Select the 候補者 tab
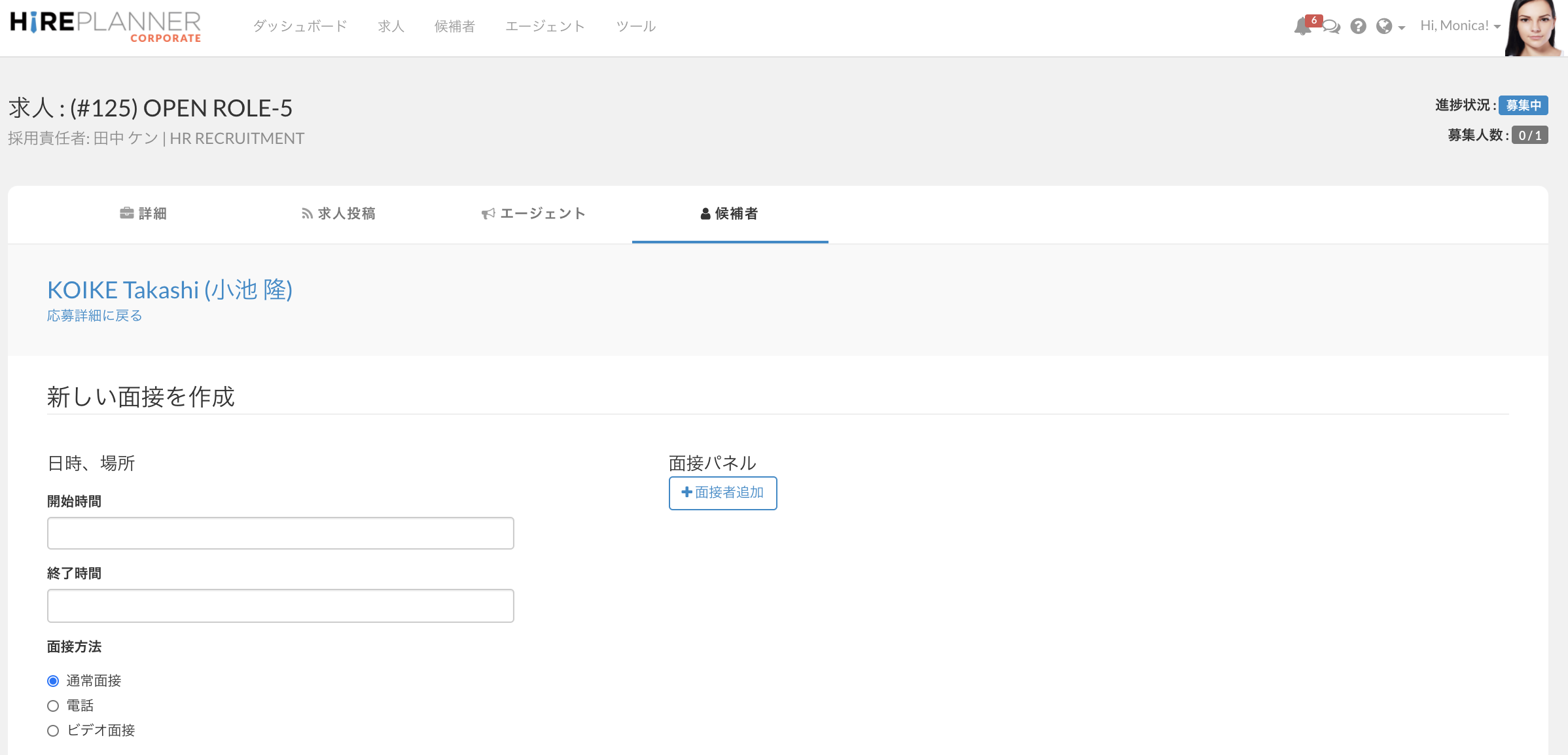The height and width of the screenshot is (755, 1568). point(730,214)
